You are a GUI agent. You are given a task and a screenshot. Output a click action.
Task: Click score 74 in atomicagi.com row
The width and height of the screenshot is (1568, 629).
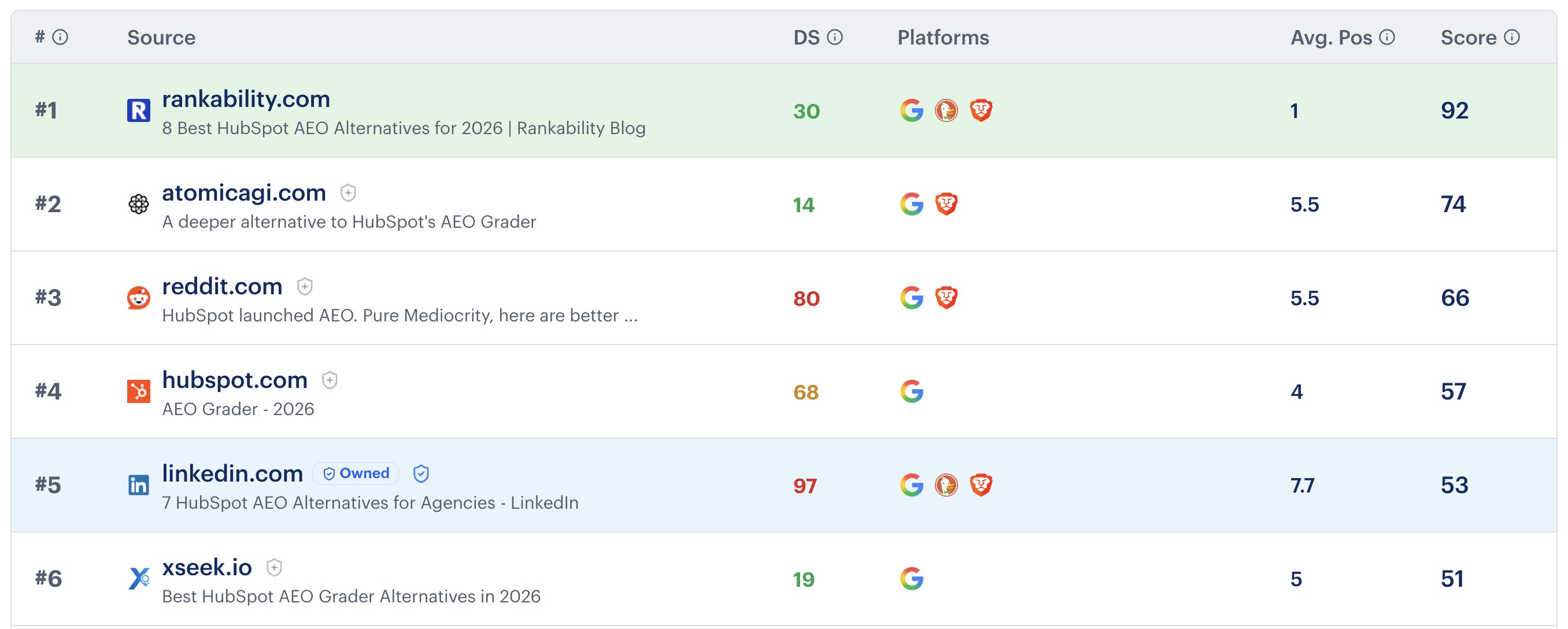pyautogui.click(x=1453, y=204)
